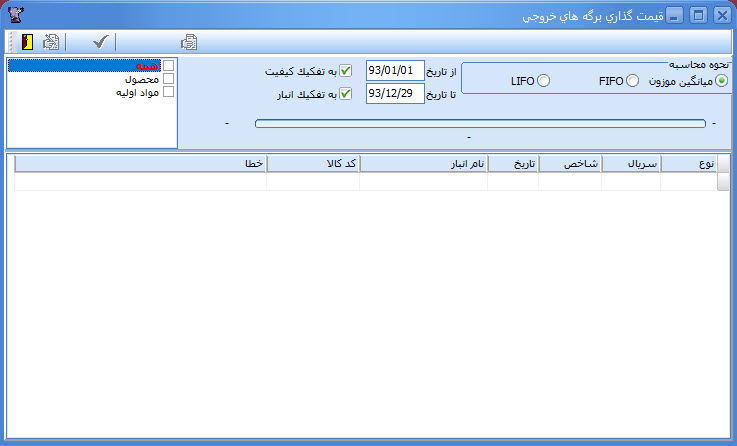Click the application icon in title bar
The height and width of the screenshot is (446, 737).
click(x=14, y=15)
